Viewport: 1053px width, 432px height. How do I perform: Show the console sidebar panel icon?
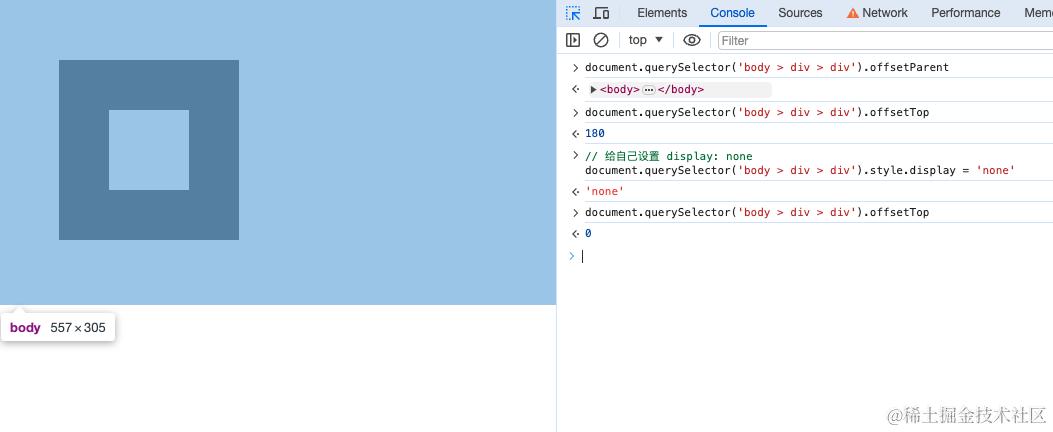point(573,40)
